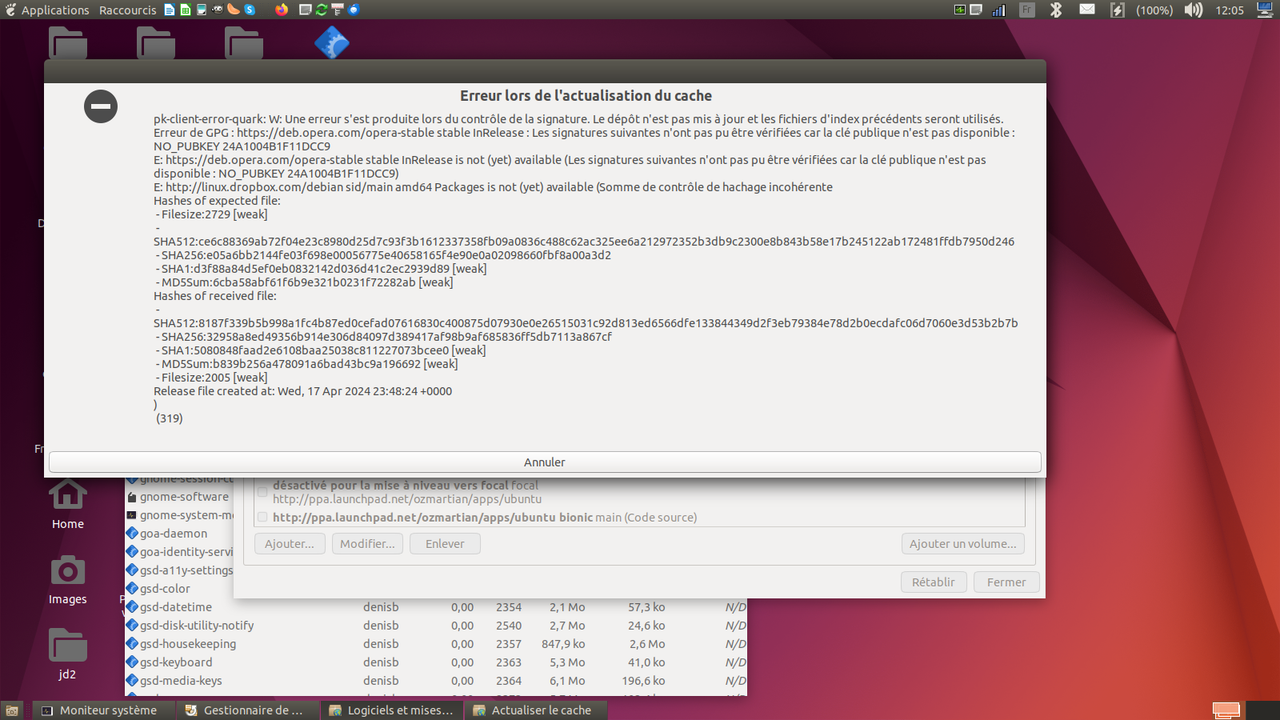
Task: Click the 12:05 clock in the panel
Action: click(1230, 10)
